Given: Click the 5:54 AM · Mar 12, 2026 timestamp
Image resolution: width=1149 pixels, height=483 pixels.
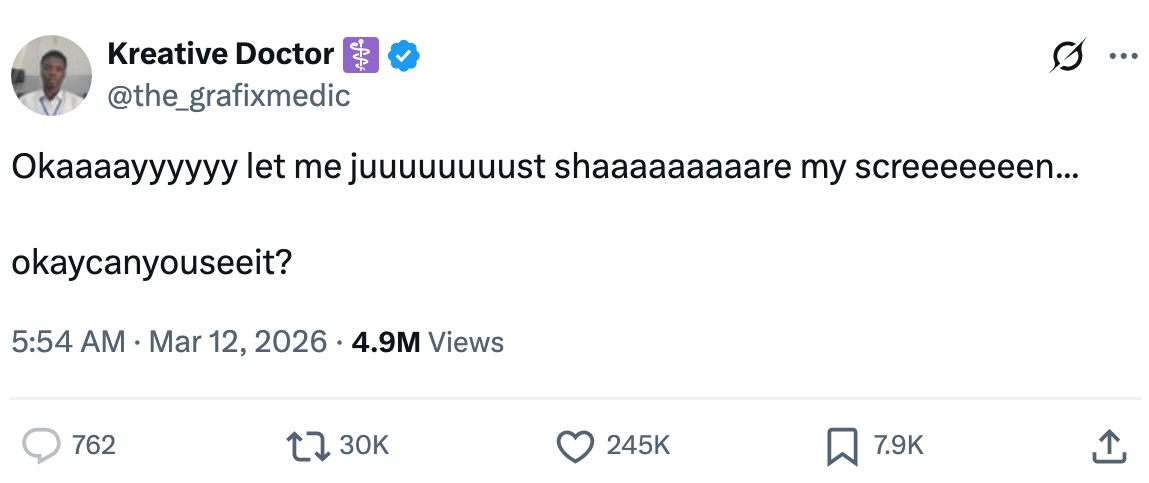Looking at the screenshot, I should [169, 342].
